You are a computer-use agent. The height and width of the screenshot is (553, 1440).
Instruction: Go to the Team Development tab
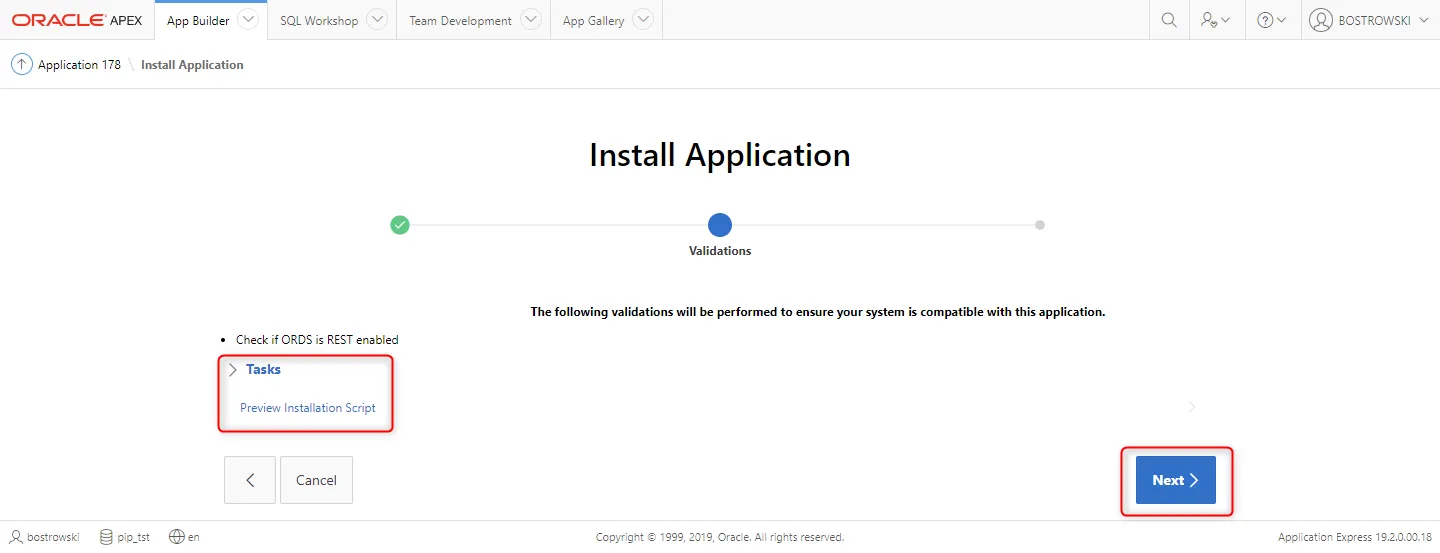coord(460,20)
